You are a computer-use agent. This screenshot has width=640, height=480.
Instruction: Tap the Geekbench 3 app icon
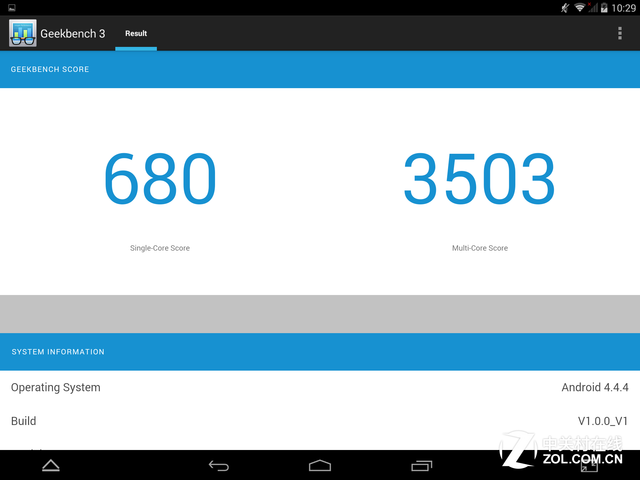tap(22, 33)
